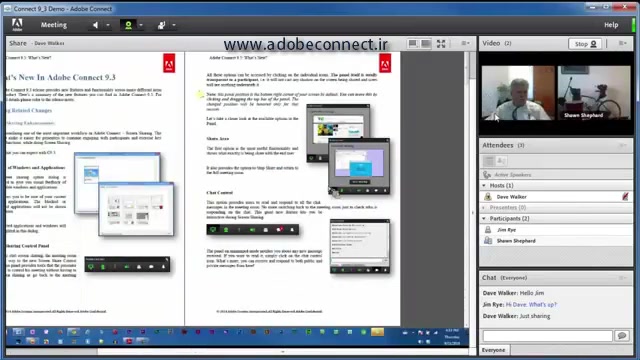Screen dimensions: 640x360
Task: Click the first view mode button in the Share pod
Action: [413, 43]
